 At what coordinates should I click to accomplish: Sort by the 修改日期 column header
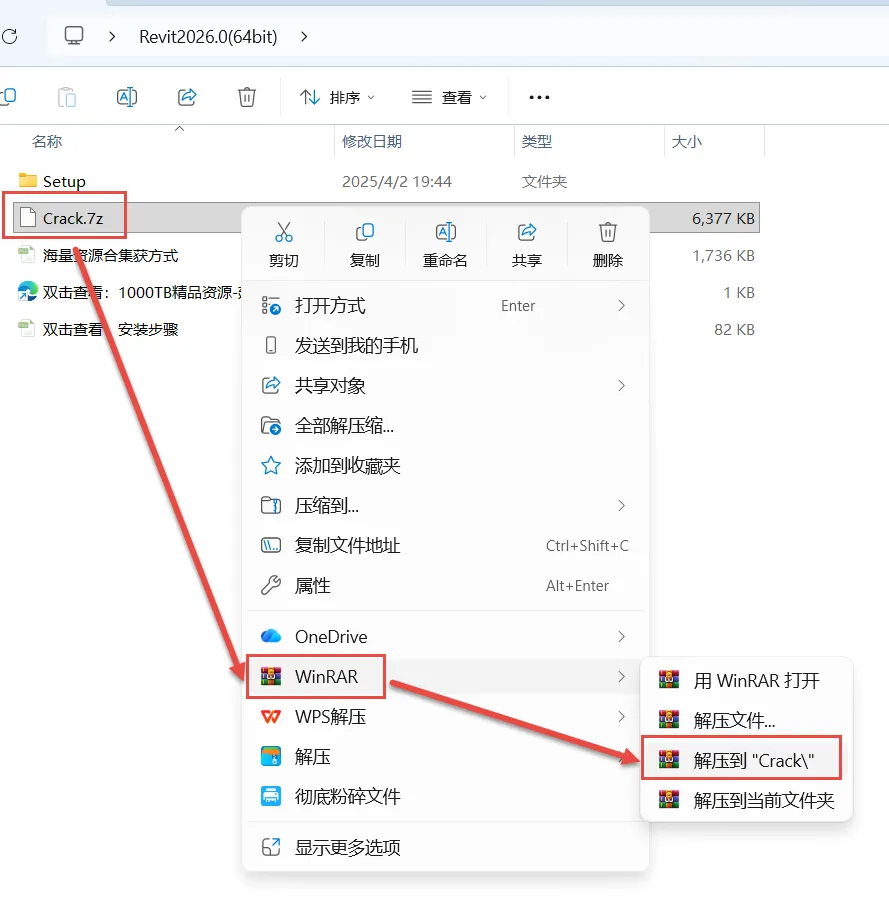point(371,141)
